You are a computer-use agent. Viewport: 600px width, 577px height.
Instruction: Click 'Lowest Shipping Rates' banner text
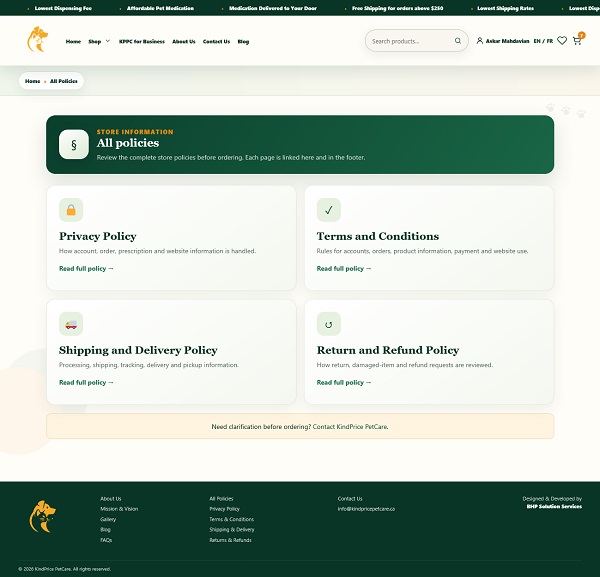click(x=505, y=8)
